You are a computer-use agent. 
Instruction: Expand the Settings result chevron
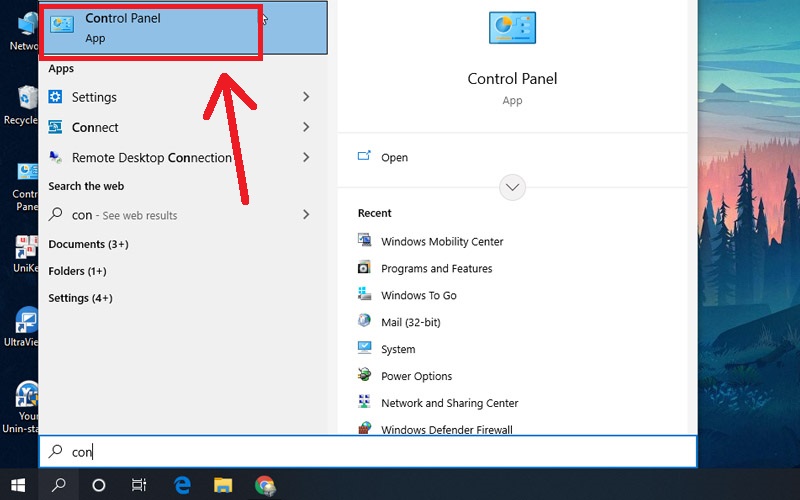click(306, 96)
